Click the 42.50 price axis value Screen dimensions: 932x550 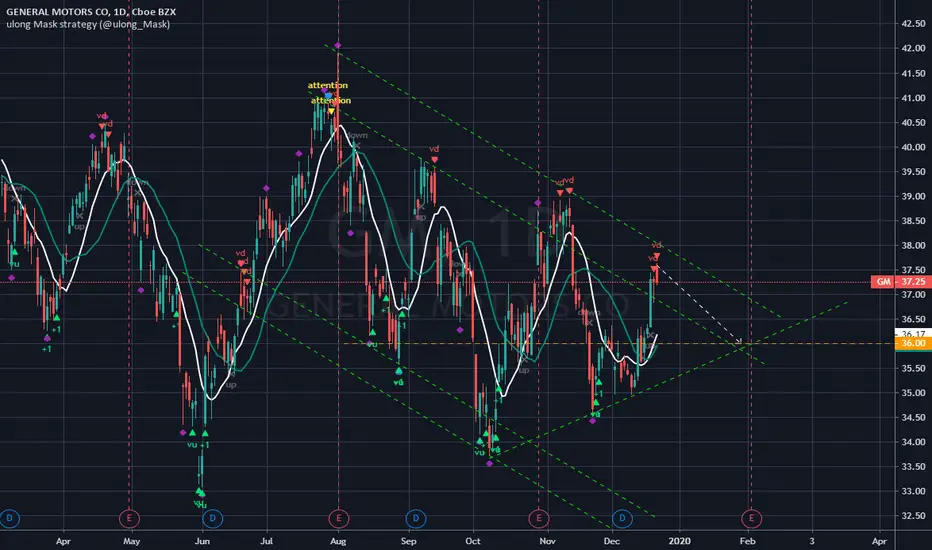coord(914,24)
